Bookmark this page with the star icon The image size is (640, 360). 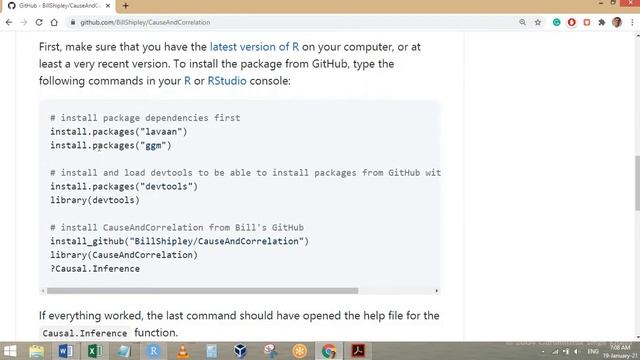pos(538,22)
